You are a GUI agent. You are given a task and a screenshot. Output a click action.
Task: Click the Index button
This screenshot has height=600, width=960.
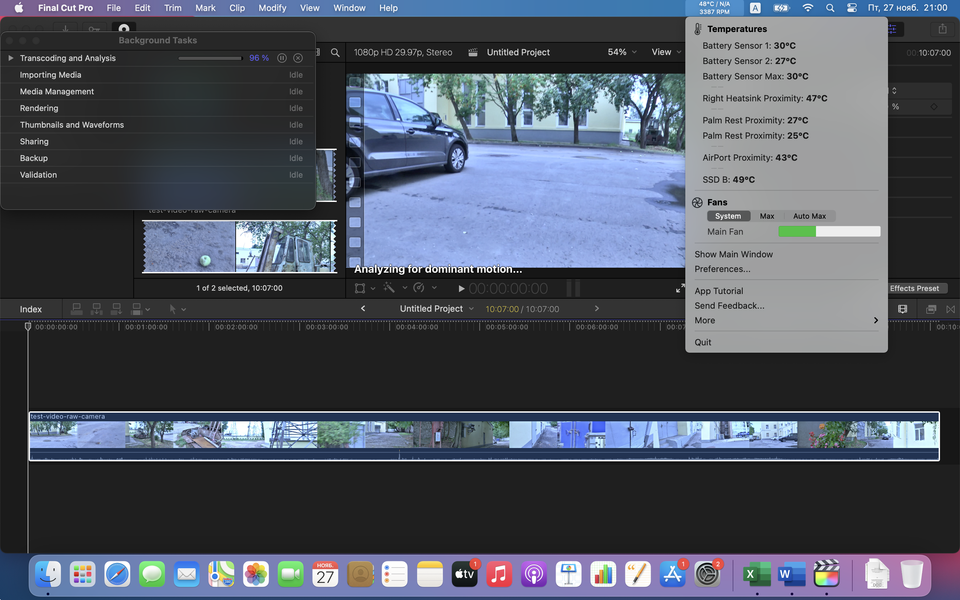point(31,309)
